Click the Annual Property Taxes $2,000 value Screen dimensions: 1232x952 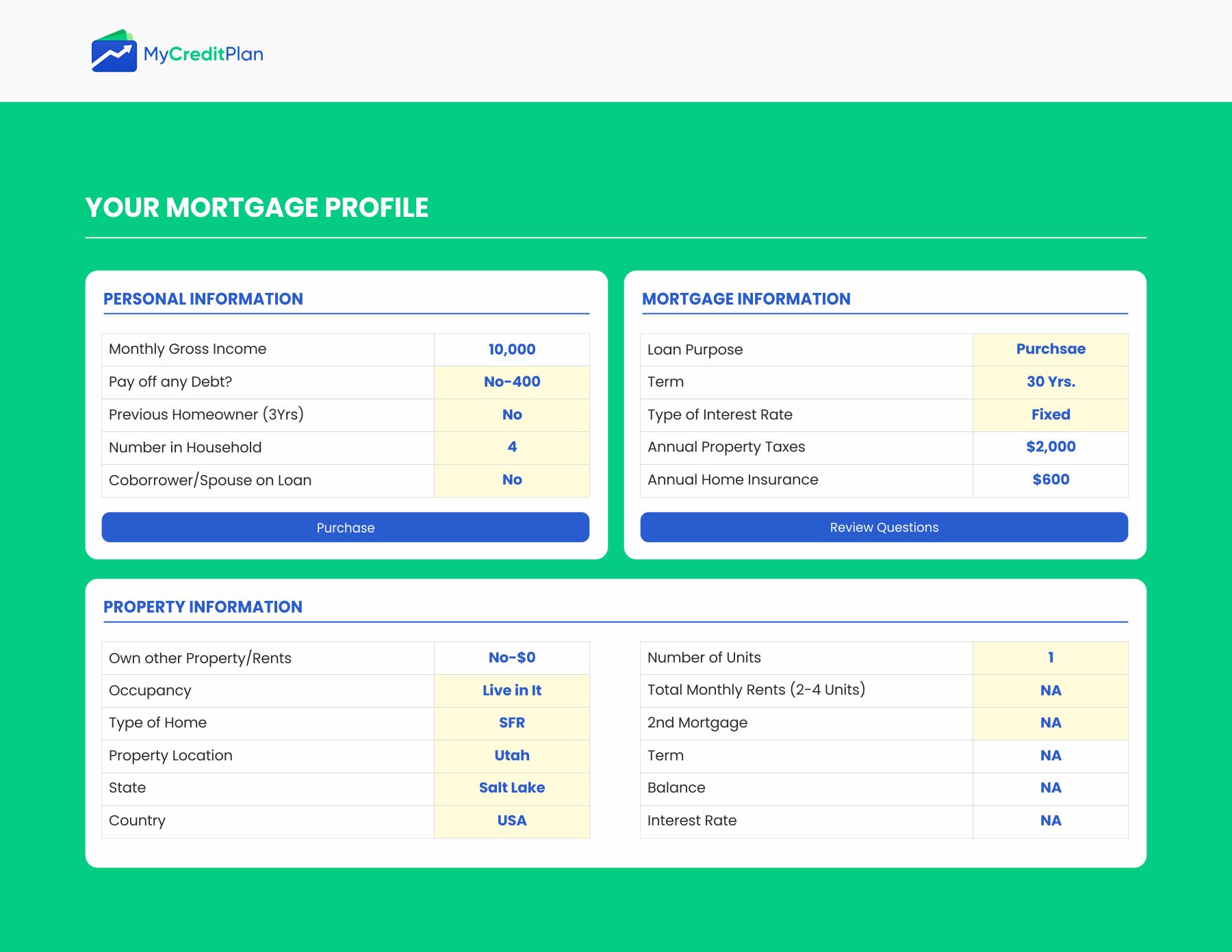tap(1050, 448)
